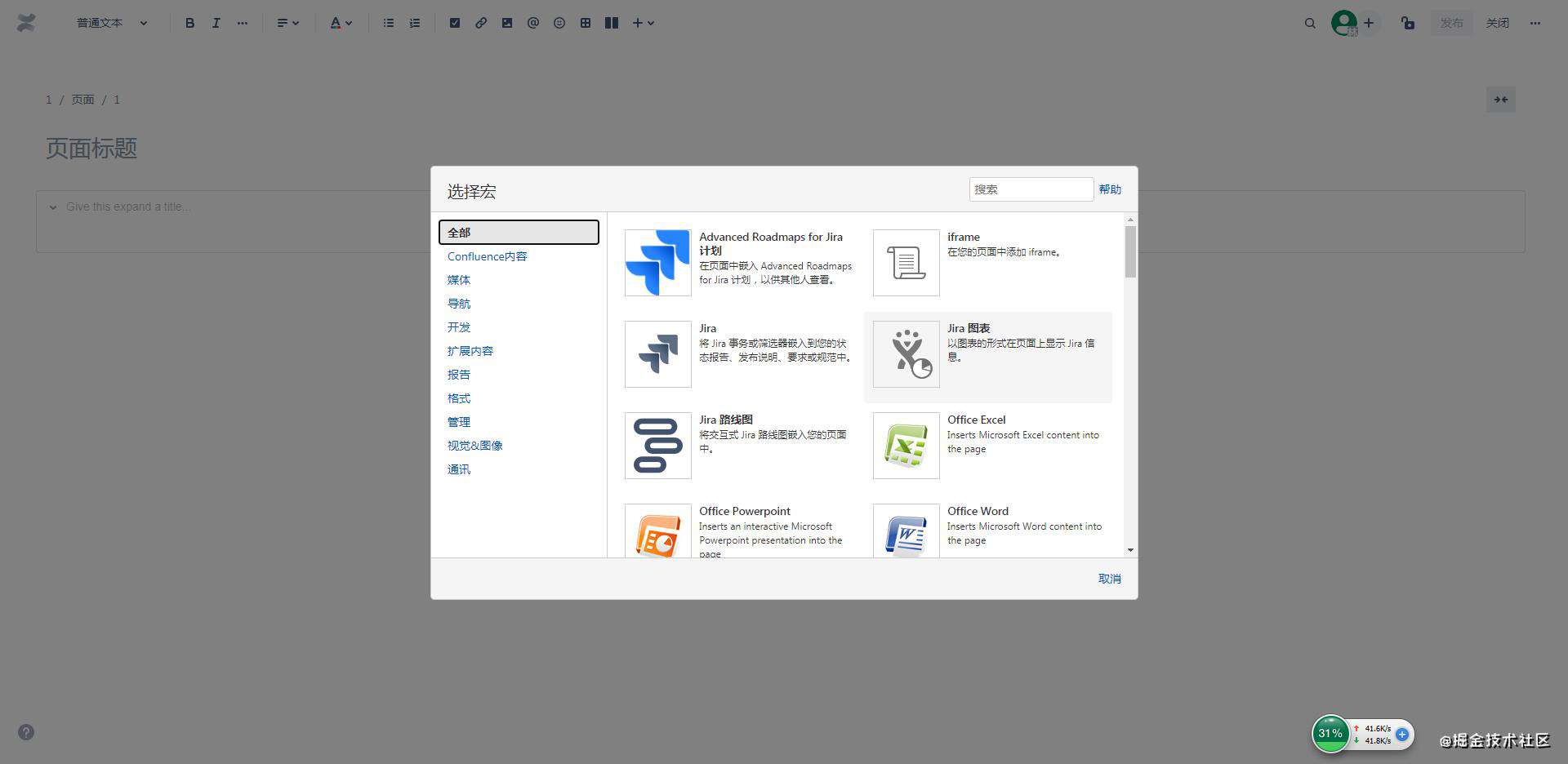Screen dimensions: 1568x764
Task: Click the user avatar in toolbar
Action: 1344,23
